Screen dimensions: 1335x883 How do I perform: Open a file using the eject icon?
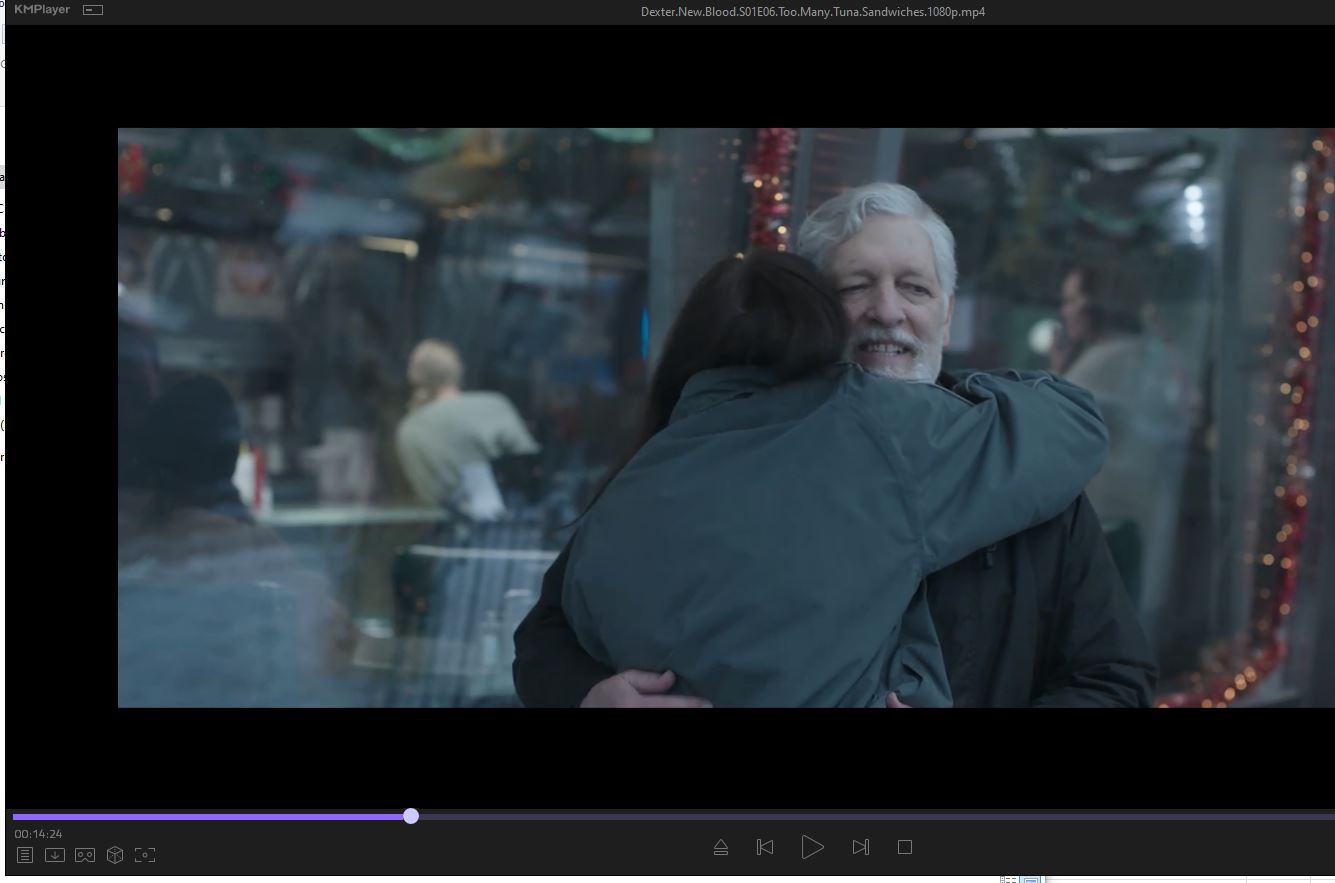coord(721,848)
